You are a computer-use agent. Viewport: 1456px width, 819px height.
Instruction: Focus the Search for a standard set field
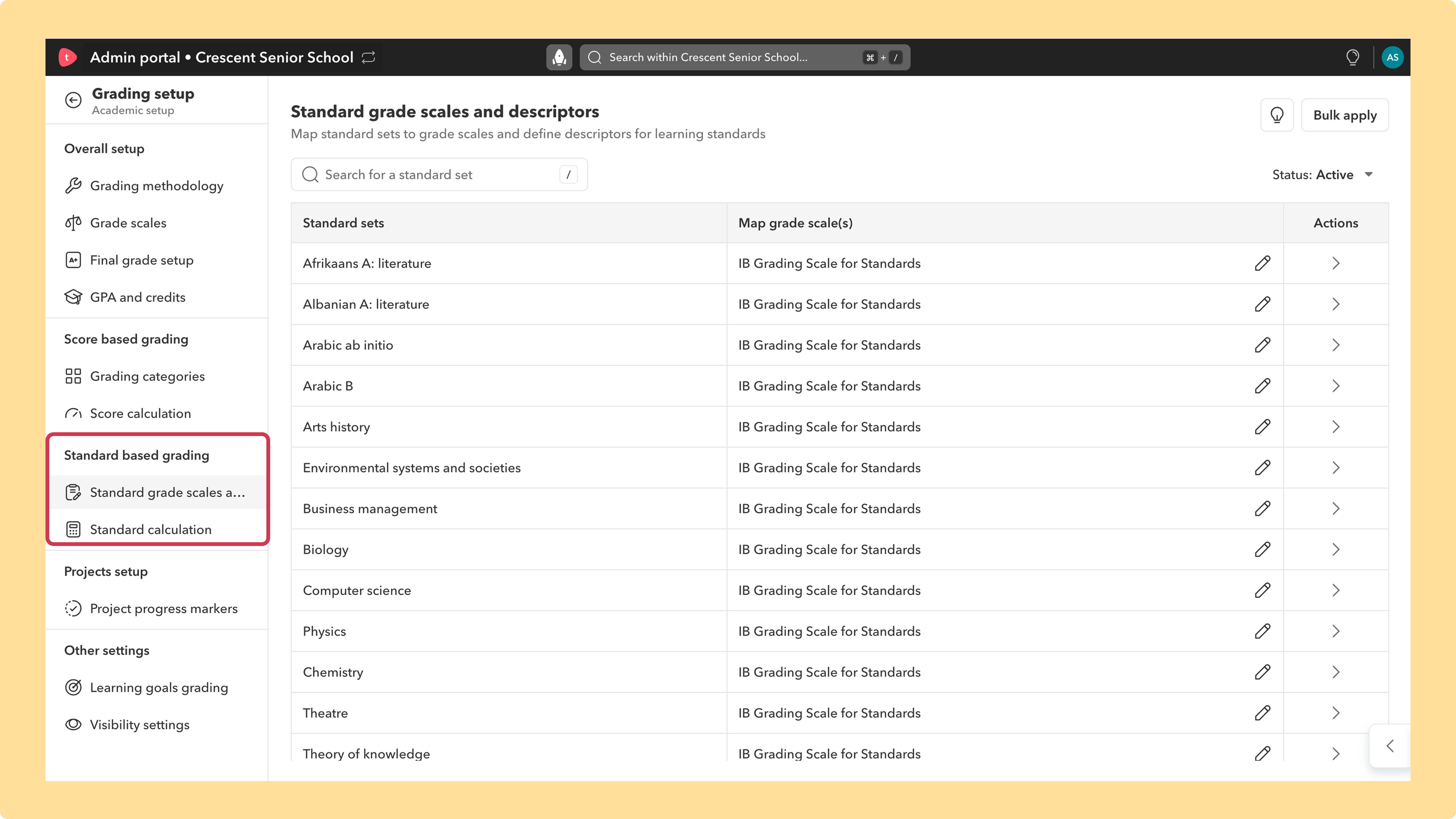tap(439, 175)
